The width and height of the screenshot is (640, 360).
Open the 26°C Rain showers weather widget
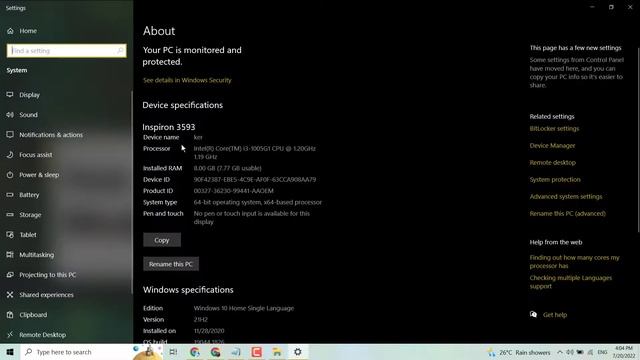click(x=519, y=352)
